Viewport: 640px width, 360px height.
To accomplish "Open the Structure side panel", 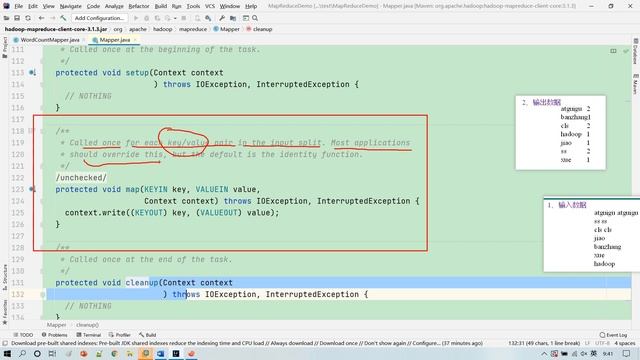I will pos(5,277).
